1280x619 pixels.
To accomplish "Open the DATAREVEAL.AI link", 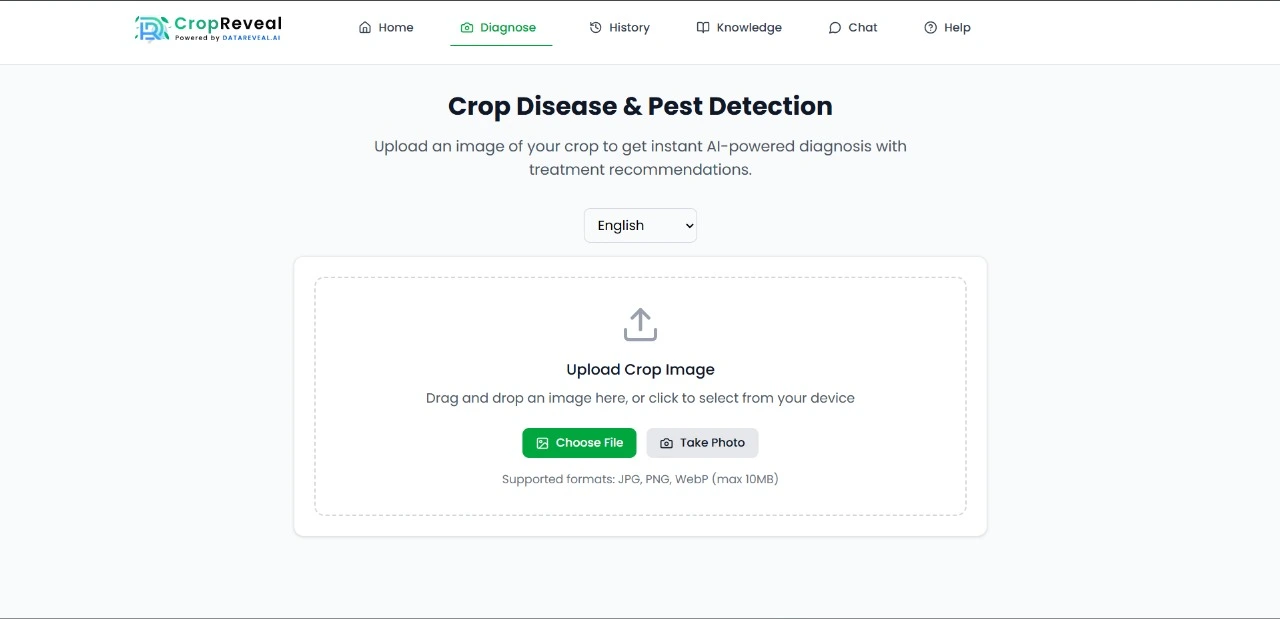I will click(251, 38).
